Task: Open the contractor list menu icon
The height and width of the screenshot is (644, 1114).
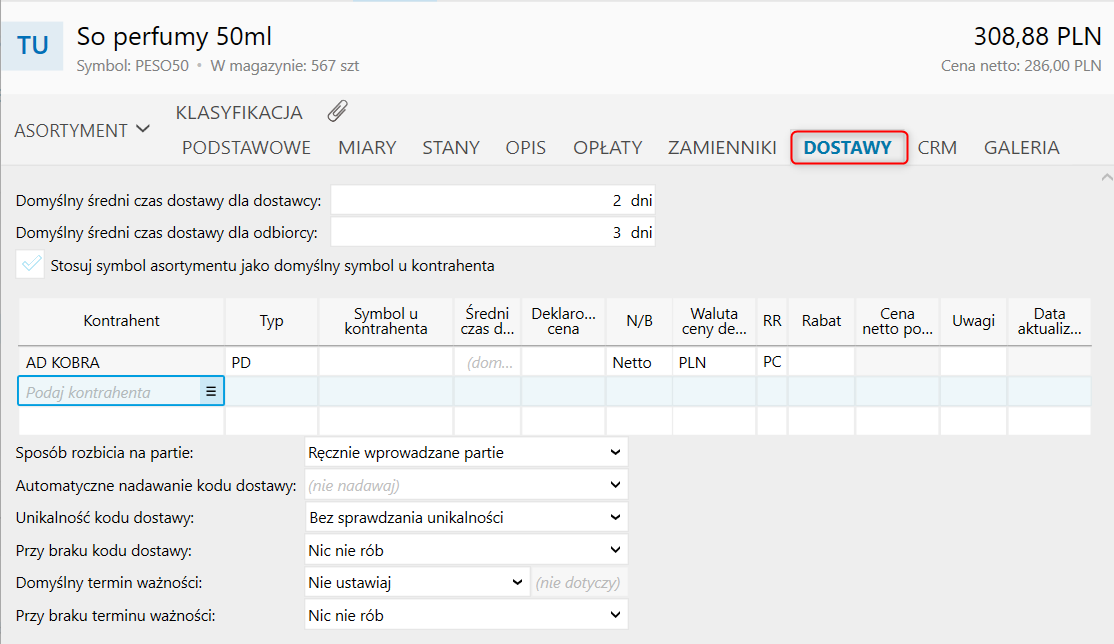Action: (211, 392)
